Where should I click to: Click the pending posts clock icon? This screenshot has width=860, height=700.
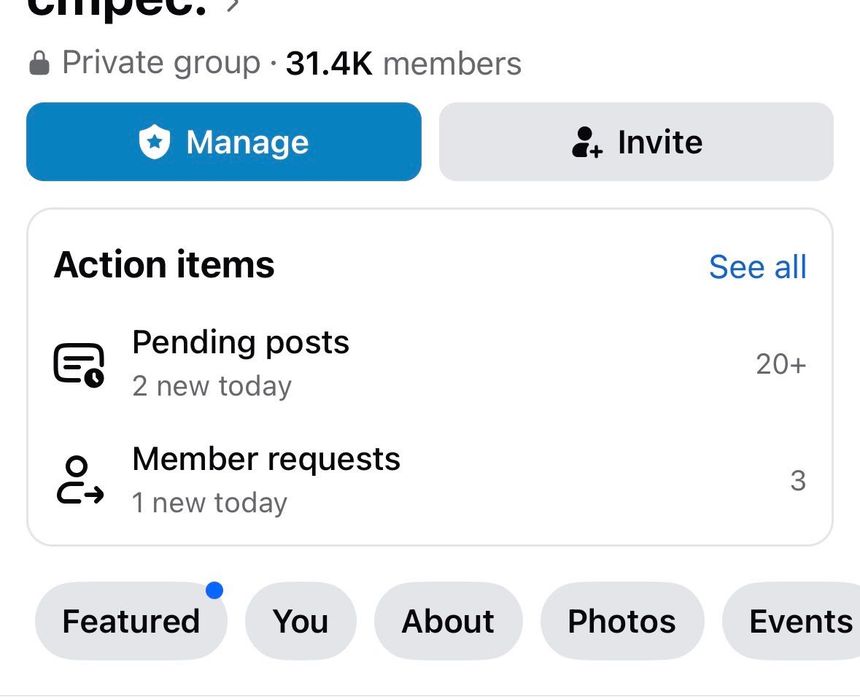coord(79,364)
